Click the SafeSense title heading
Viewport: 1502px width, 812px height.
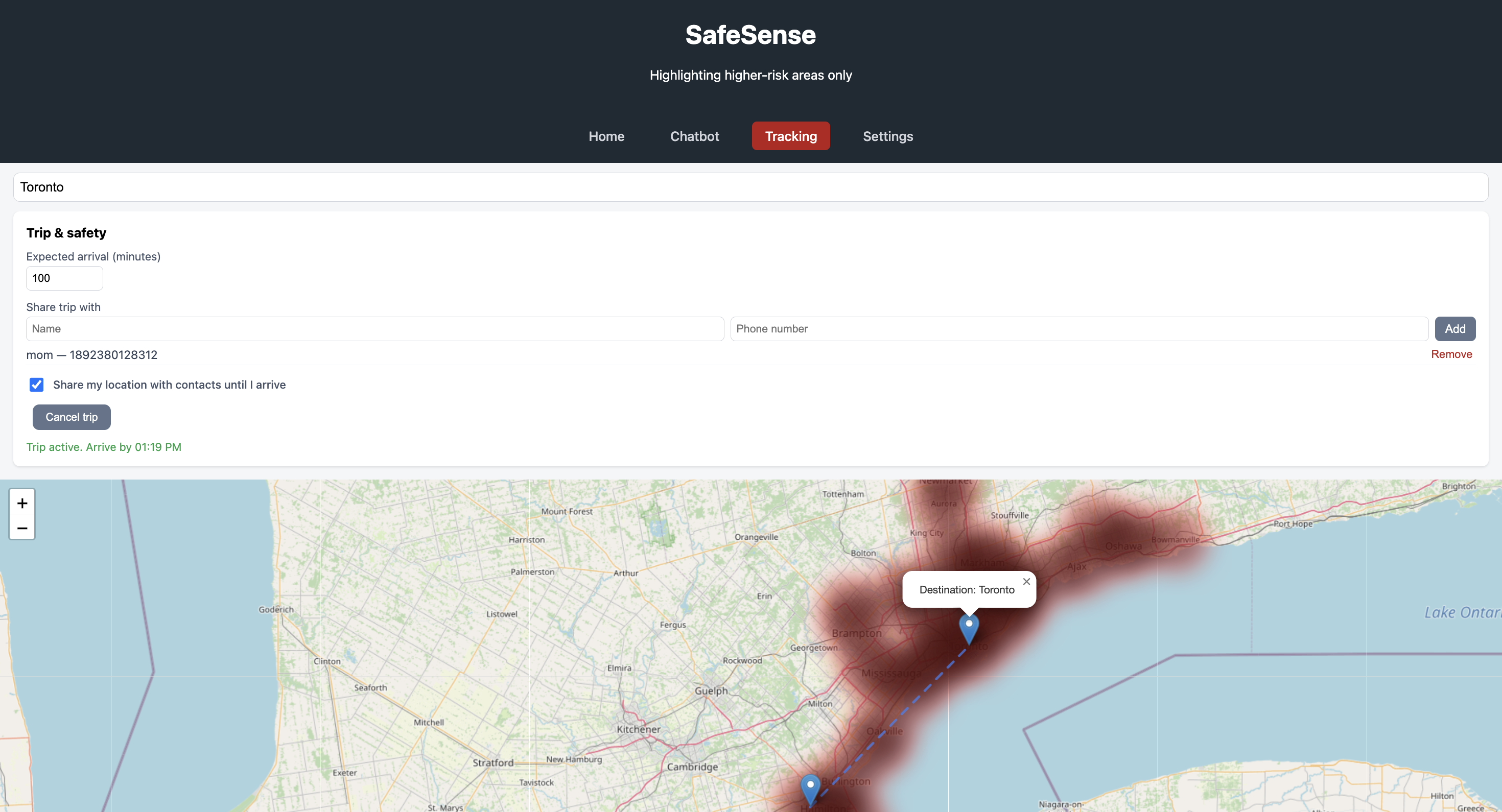click(750, 35)
